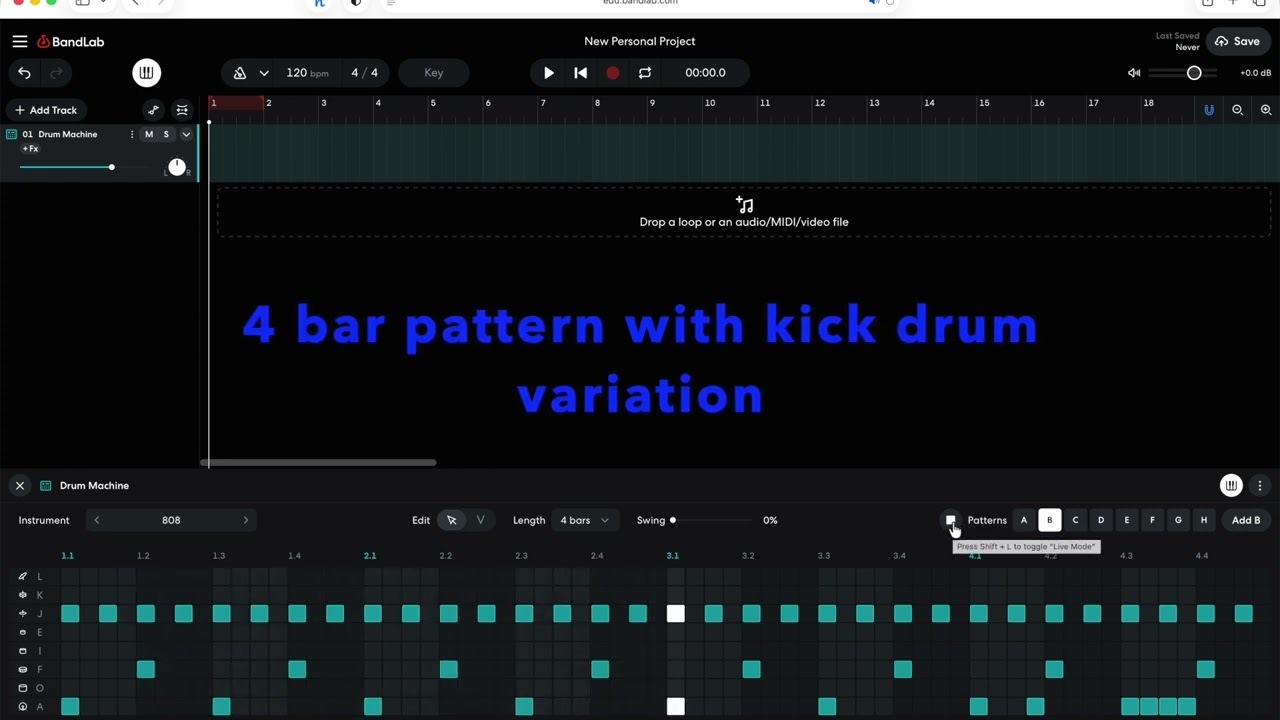The width and height of the screenshot is (1280, 720).
Task: Open the BandLab hamburger menu
Action: 20,41
